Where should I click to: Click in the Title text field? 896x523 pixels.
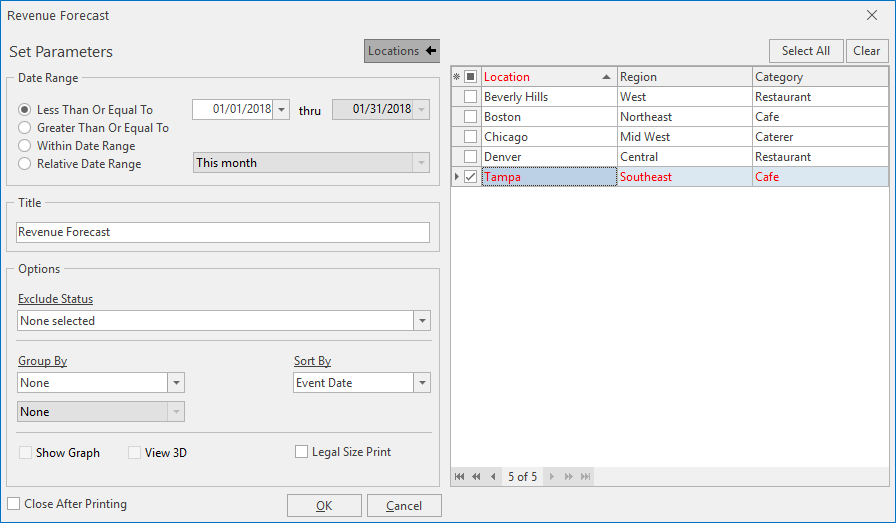223,232
